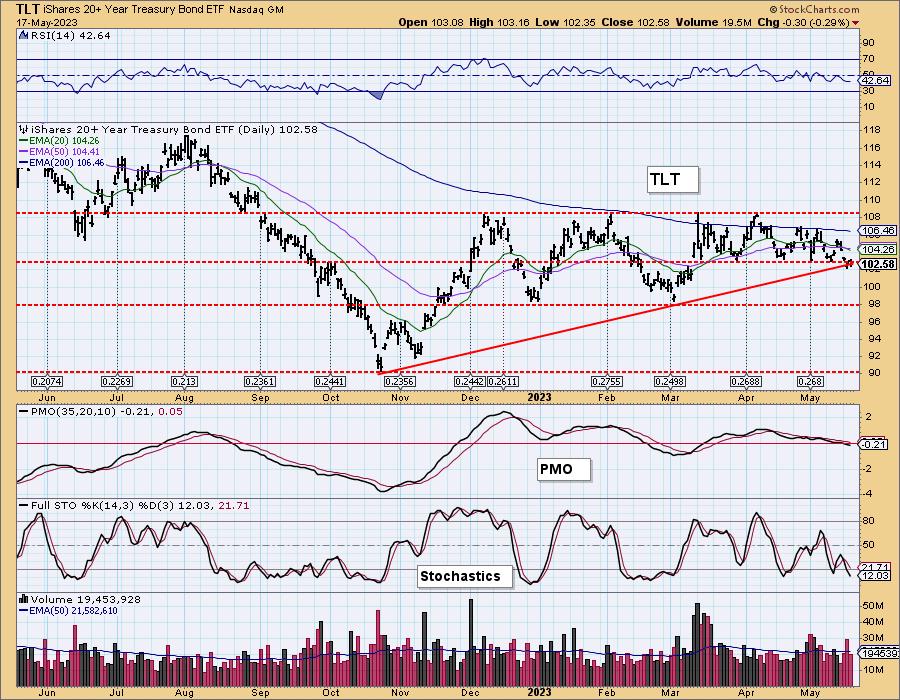The height and width of the screenshot is (700, 900).
Task: Click the Nasdaq GM exchange label
Action: pos(256,10)
